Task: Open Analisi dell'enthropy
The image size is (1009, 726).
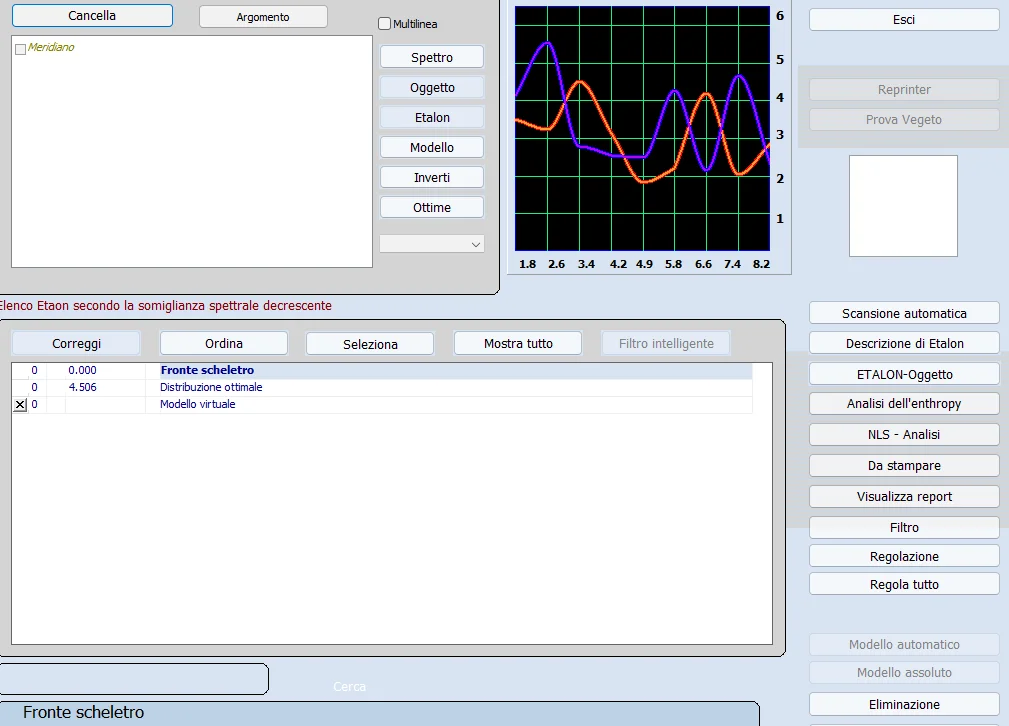Action: pyautogui.click(x=904, y=404)
